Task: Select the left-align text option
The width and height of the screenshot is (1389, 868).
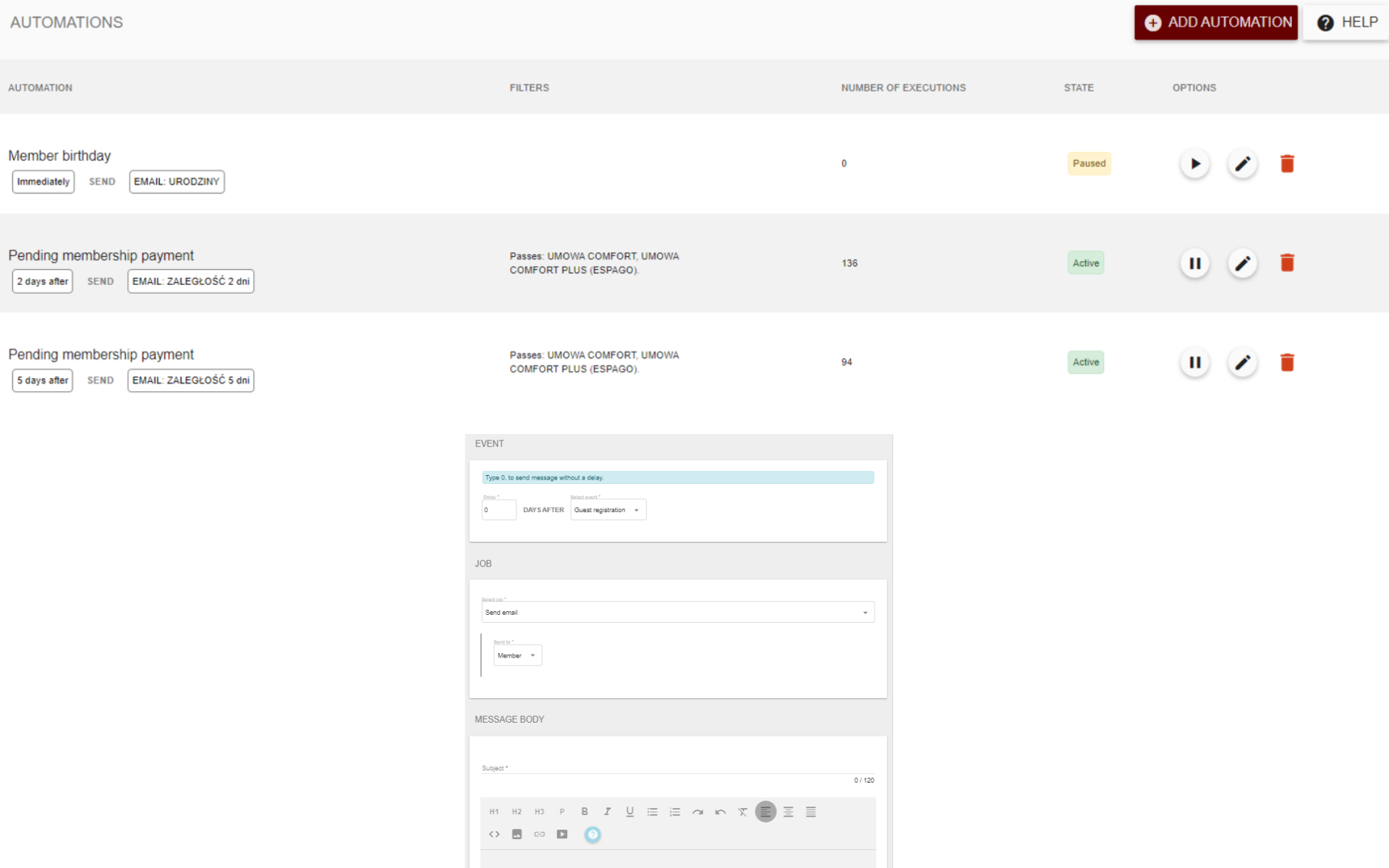Action: [765, 812]
